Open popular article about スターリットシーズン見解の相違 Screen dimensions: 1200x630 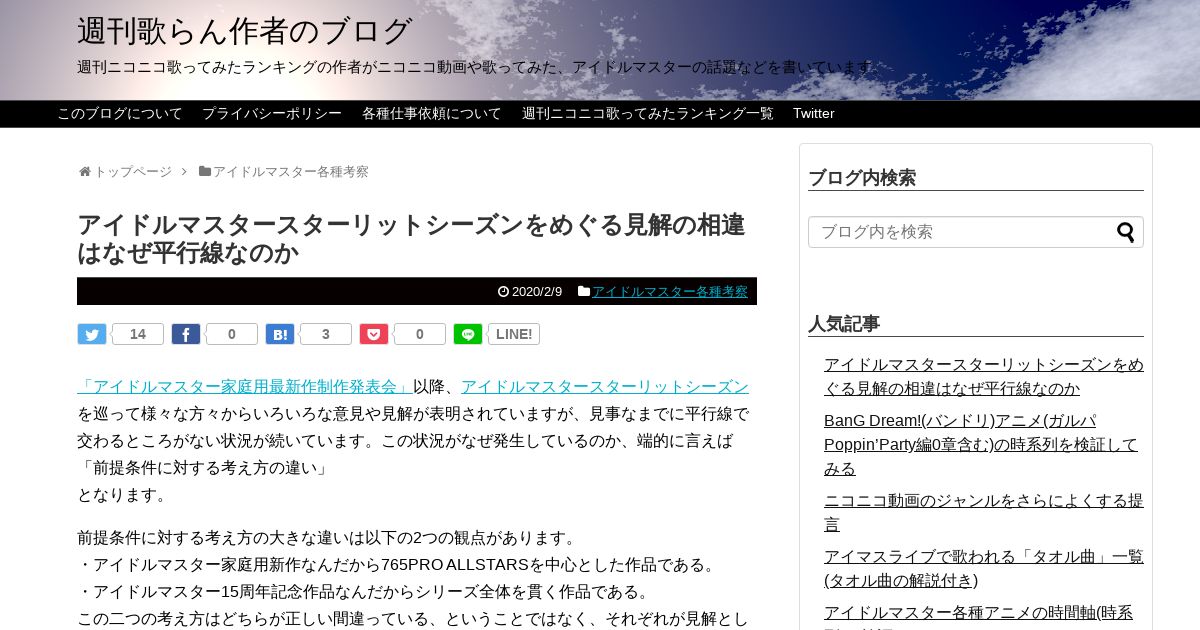984,376
